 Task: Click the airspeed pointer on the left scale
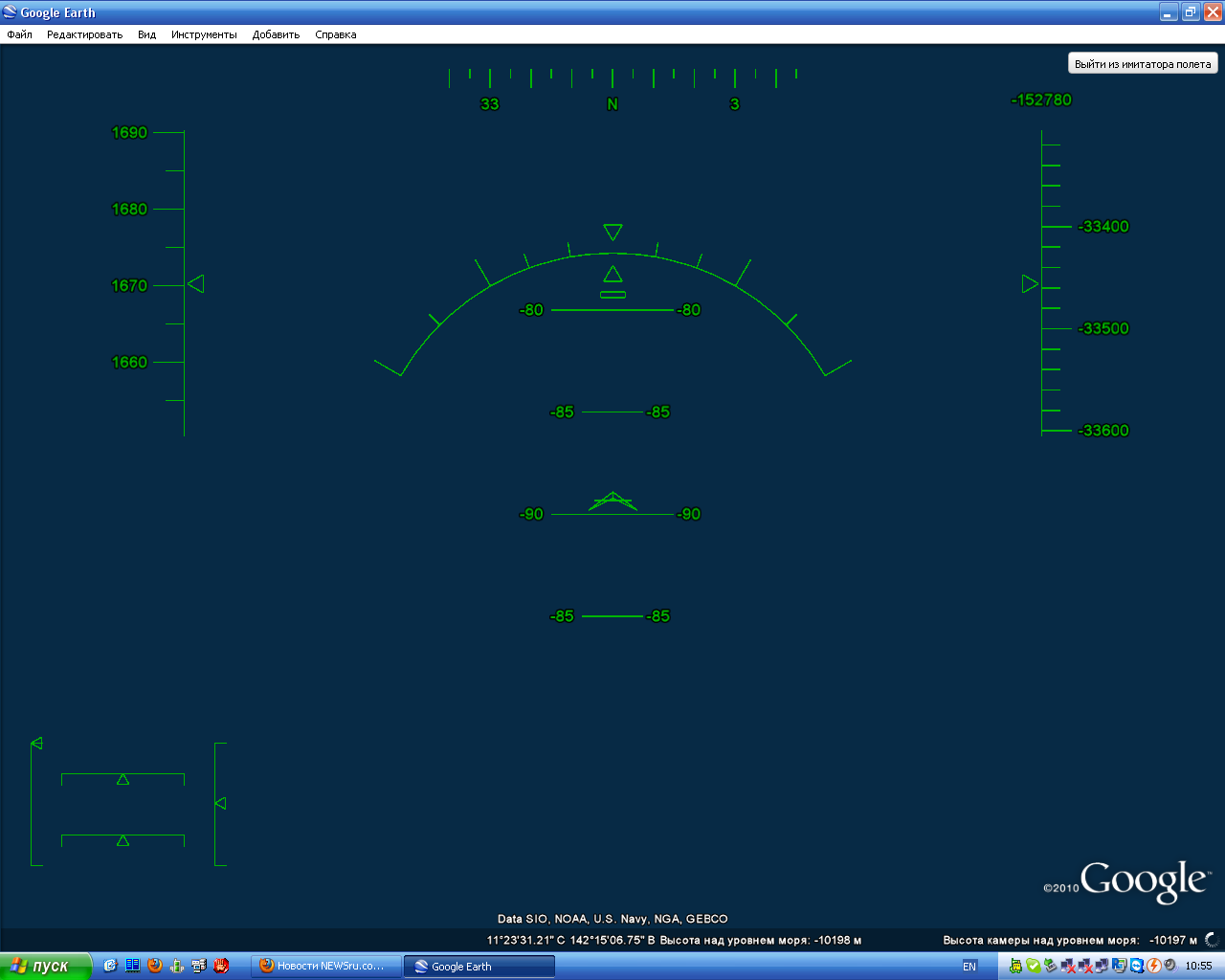[196, 284]
